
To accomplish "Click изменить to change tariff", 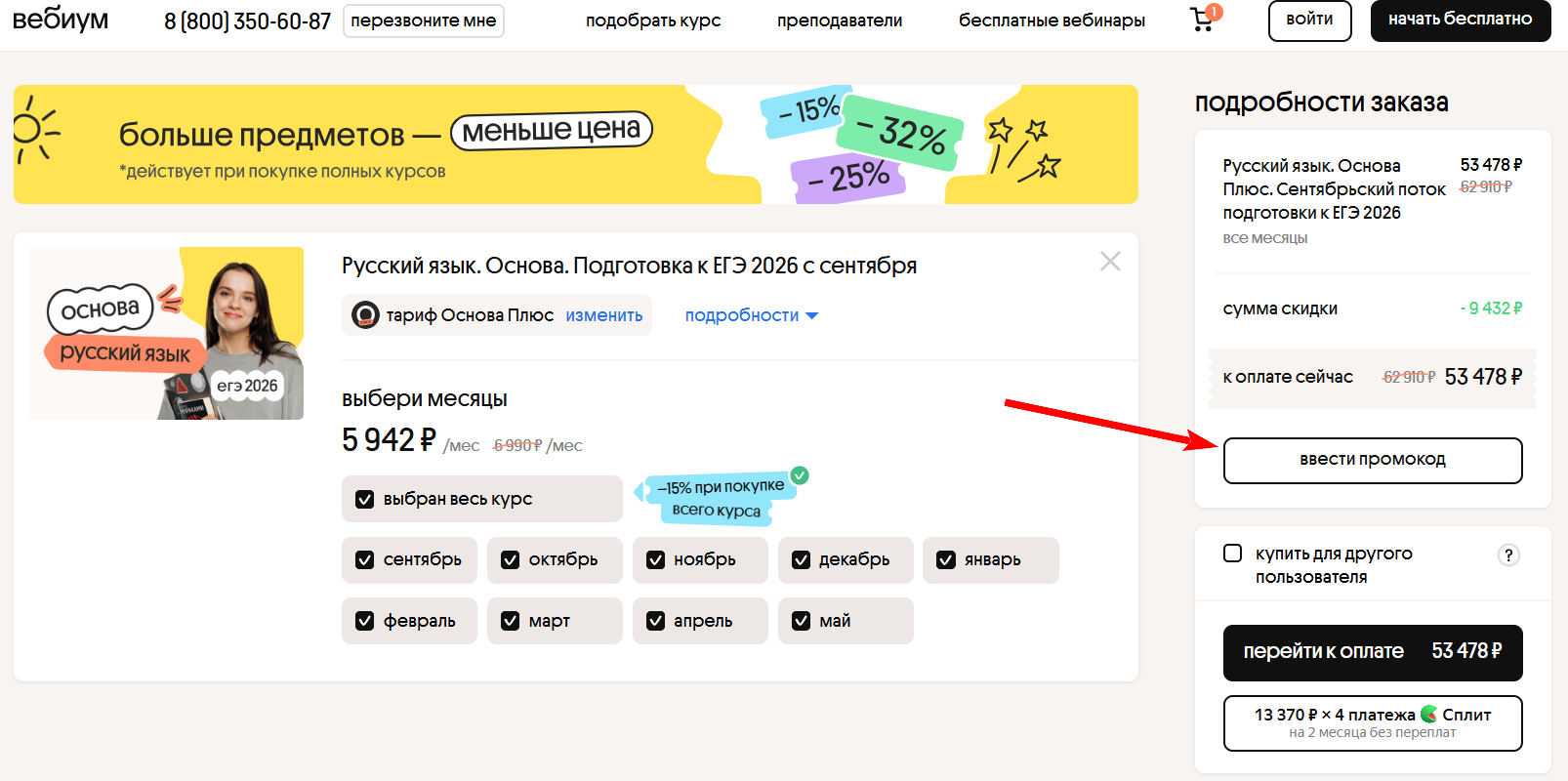I will coord(603,315).
